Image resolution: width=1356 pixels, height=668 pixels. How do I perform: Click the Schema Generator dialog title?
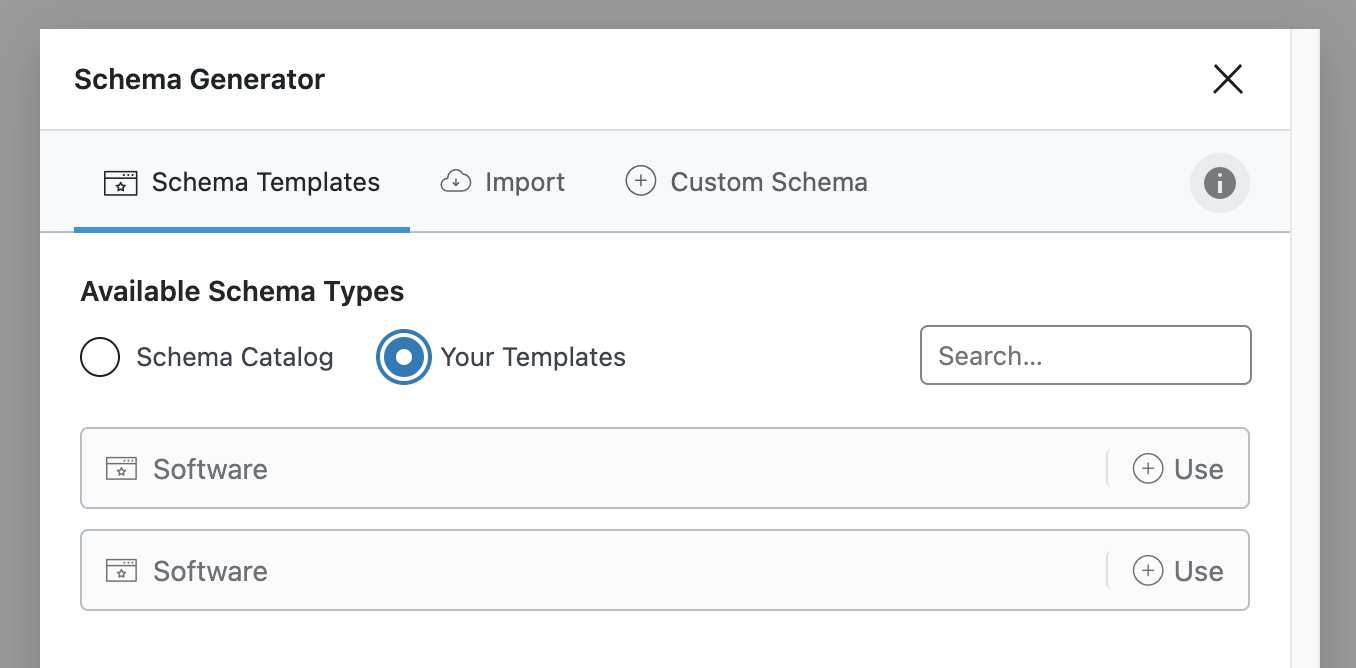point(200,80)
